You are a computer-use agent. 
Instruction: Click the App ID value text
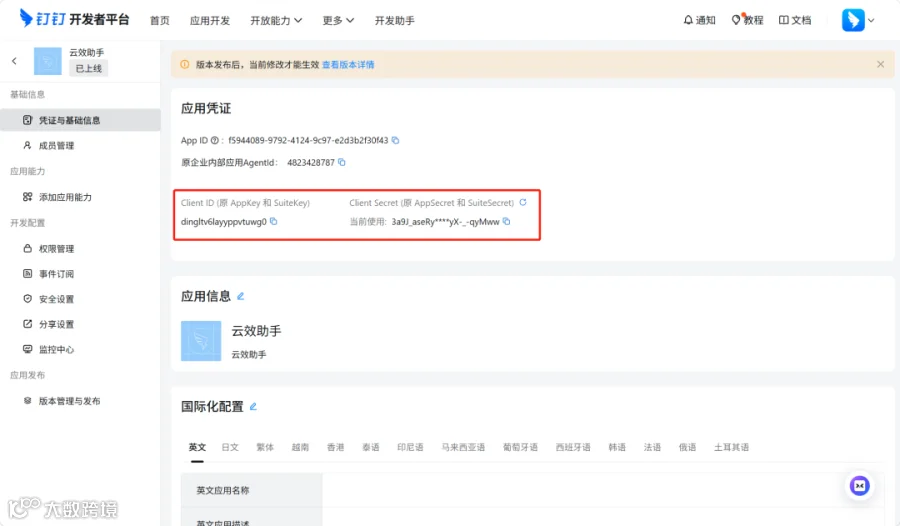point(308,140)
